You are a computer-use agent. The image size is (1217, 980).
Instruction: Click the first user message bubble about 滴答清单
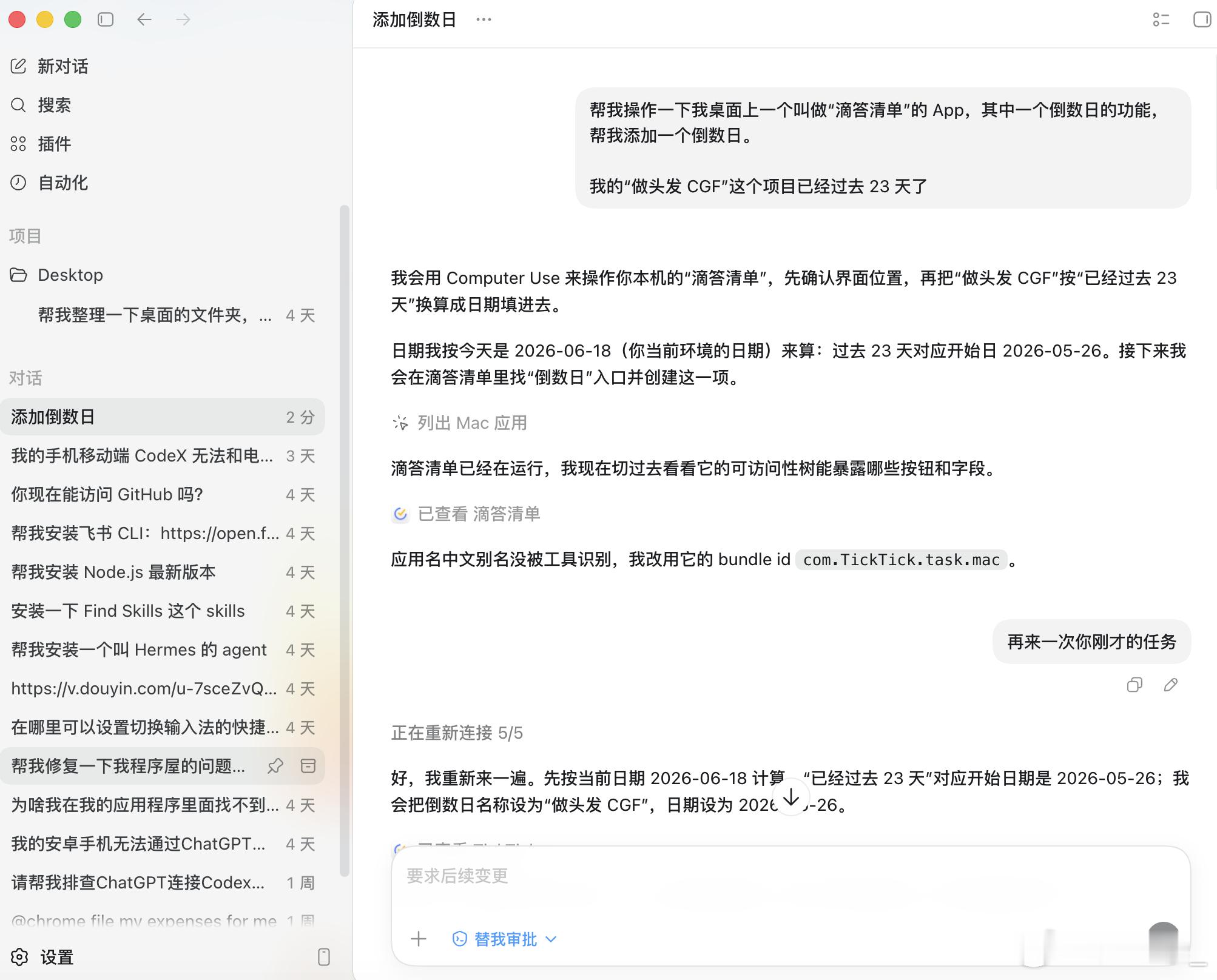click(x=883, y=148)
